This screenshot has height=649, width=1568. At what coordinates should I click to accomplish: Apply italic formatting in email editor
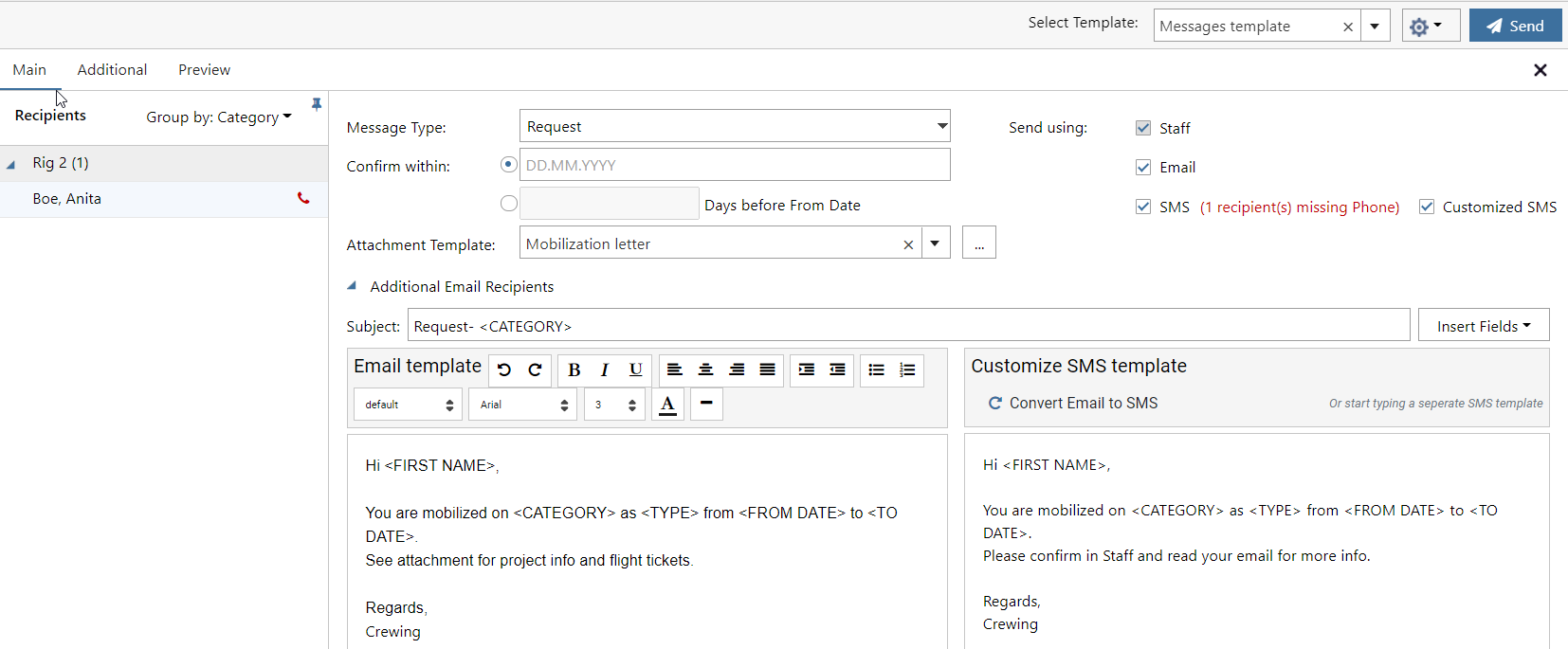604,370
